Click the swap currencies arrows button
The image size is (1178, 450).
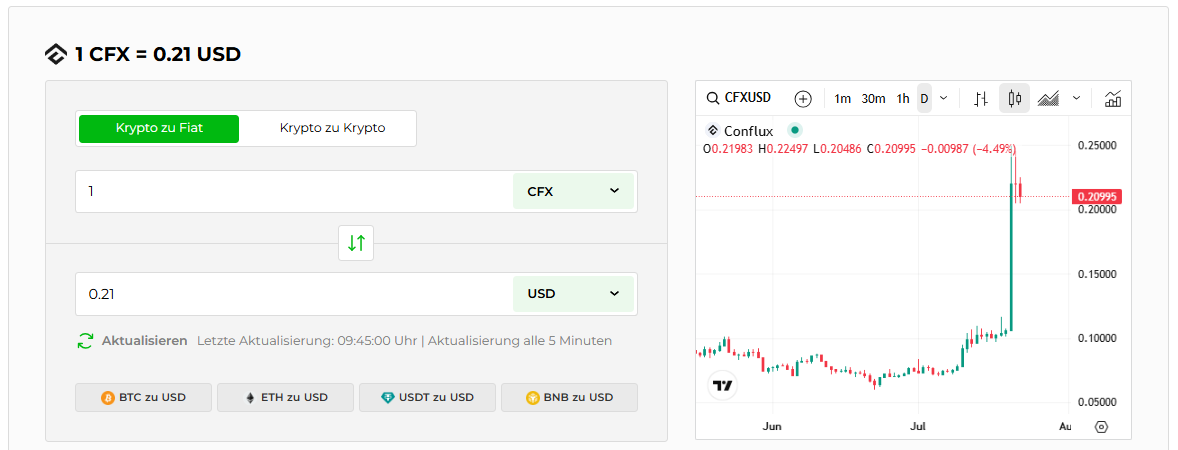coord(356,243)
